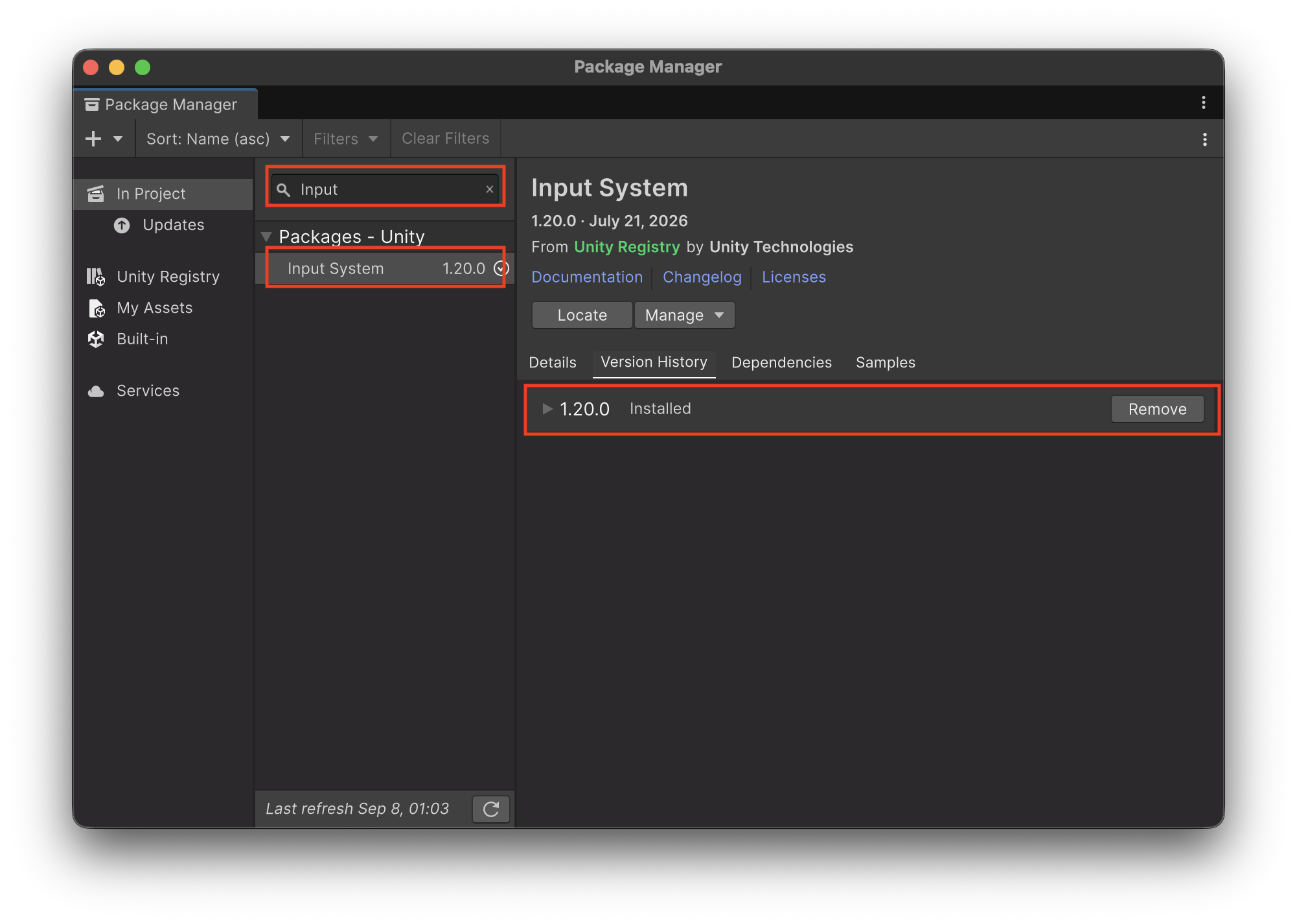Click Clear Filters button
The image size is (1297, 924).
(x=445, y=139)
